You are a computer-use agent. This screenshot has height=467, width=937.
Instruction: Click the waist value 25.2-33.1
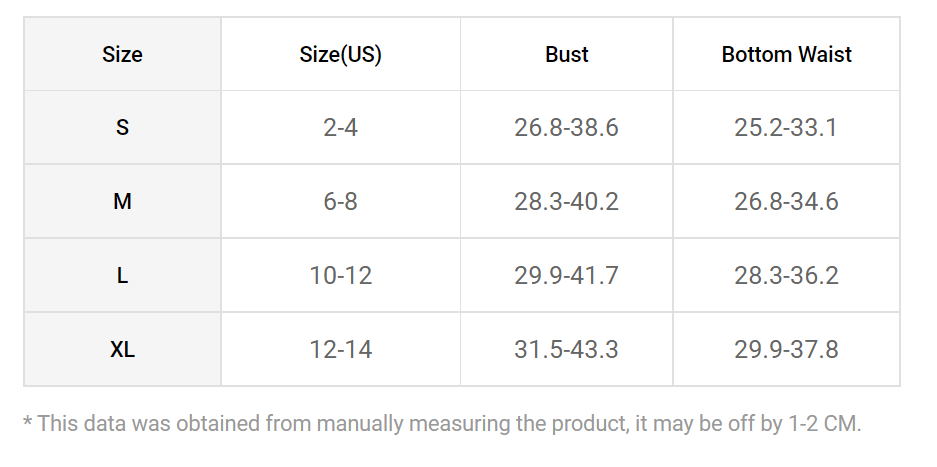[786, 127]
